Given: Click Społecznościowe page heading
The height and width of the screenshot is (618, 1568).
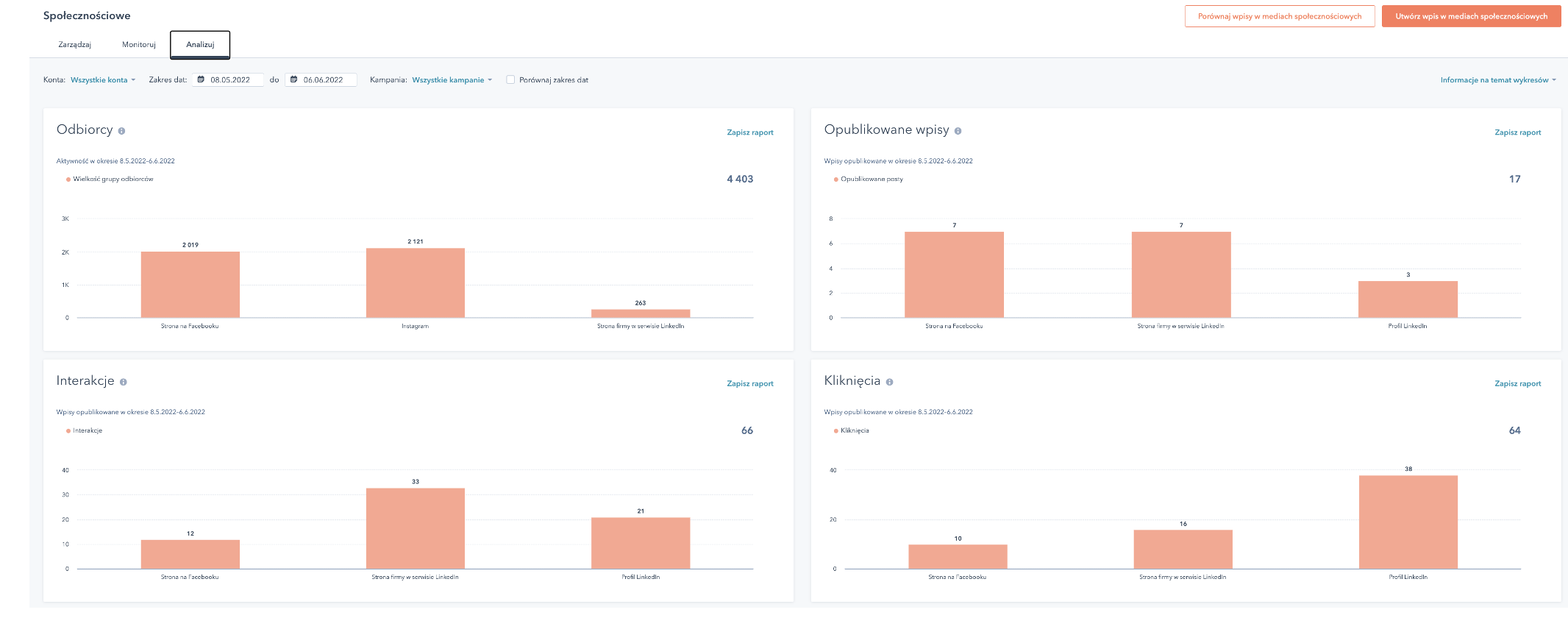Looking at the screenshot, I should (87, 15).
